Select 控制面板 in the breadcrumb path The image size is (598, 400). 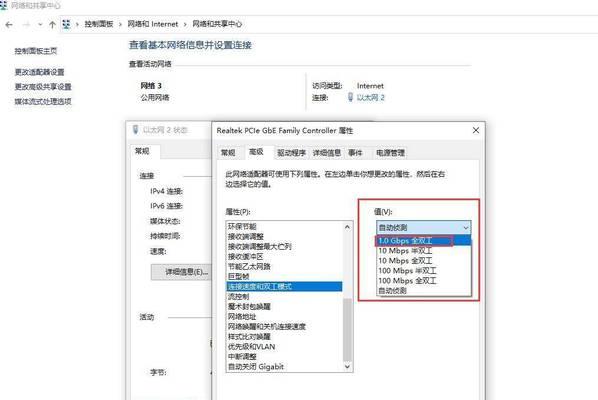pyautogui.click(x=99, y=24)
